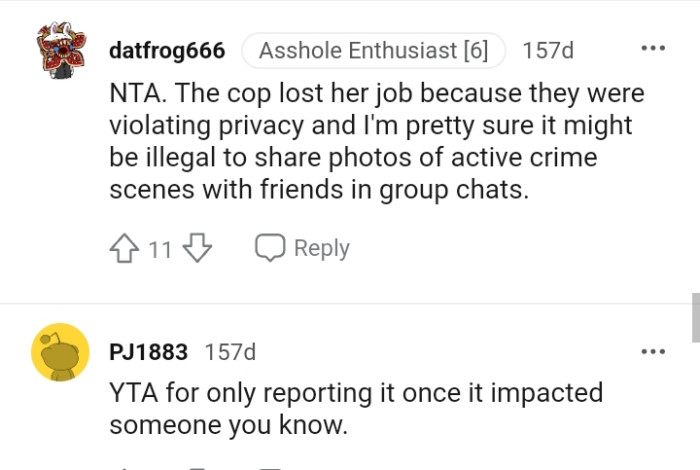The image size is (700, 470).
Task: Click the words "someone you know" in PJ1883's comment
Action: 228,425
